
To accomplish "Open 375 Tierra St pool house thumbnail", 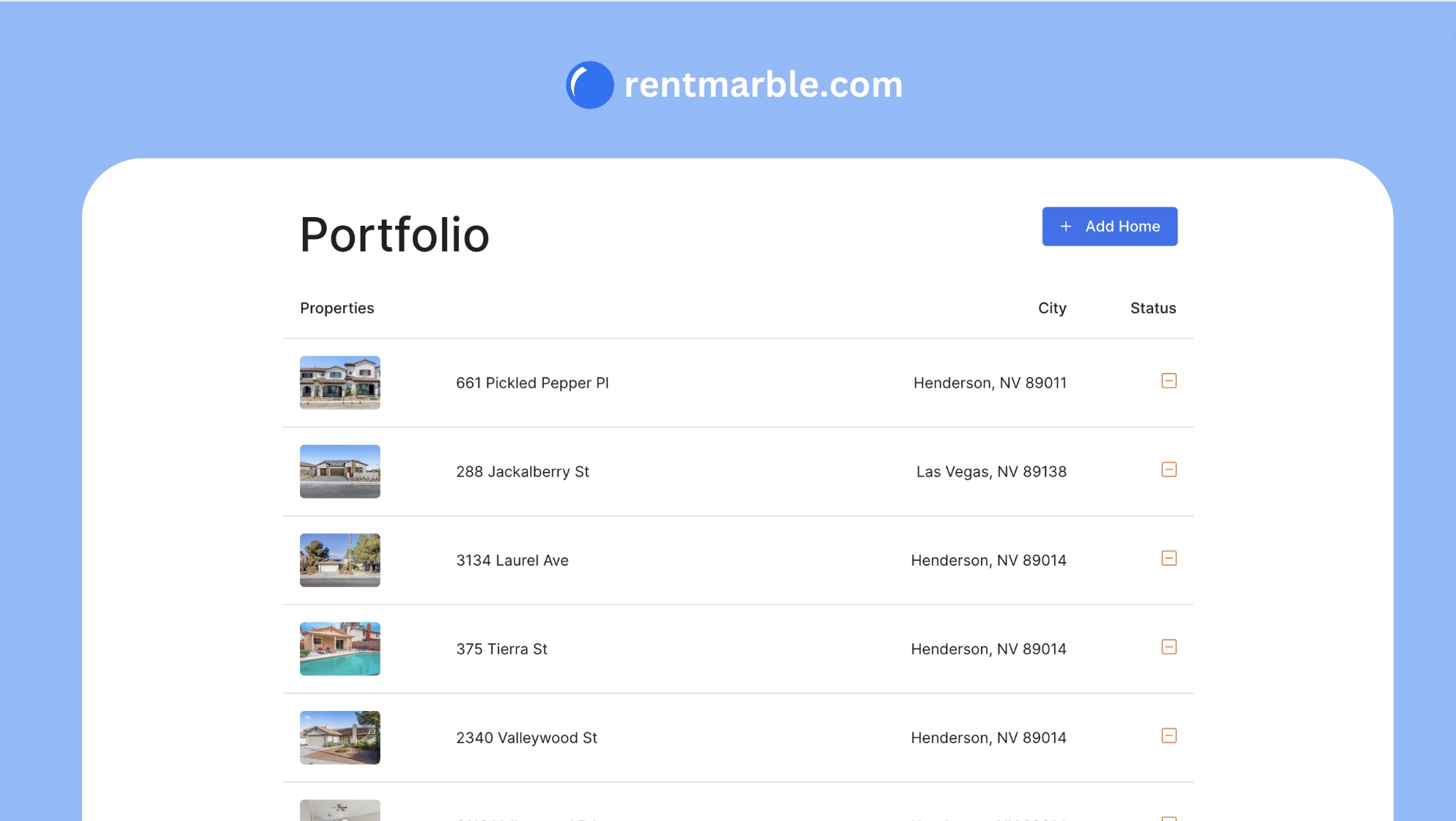I will coord(339,649).
